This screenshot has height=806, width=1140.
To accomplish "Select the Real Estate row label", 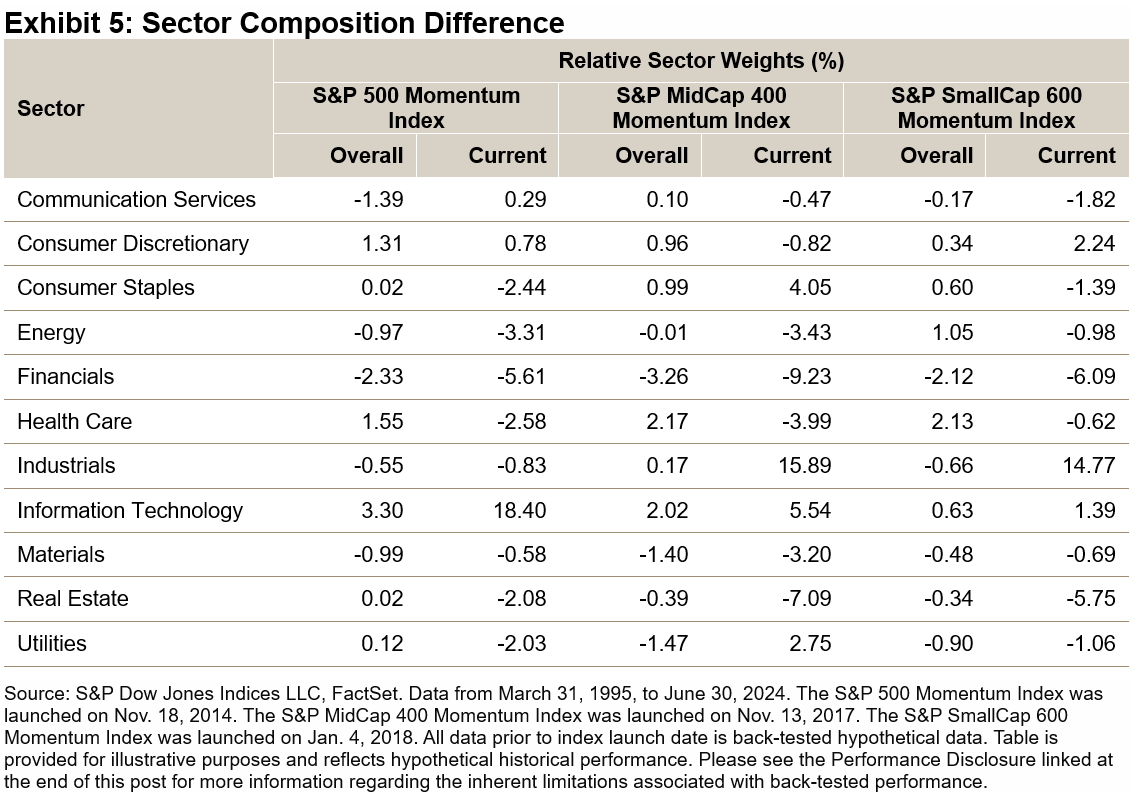I will coord(73,598).
